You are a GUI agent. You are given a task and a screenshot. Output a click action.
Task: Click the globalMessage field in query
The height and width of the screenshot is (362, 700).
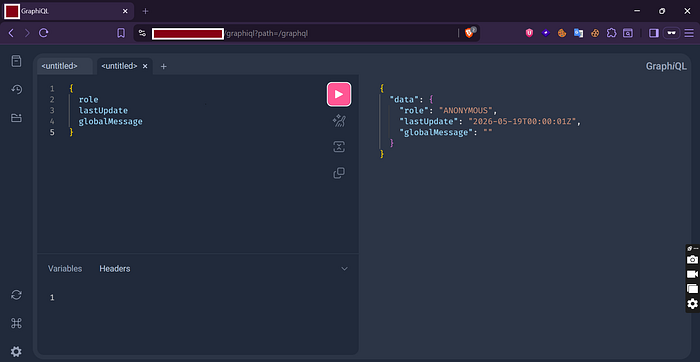[111, 121]
